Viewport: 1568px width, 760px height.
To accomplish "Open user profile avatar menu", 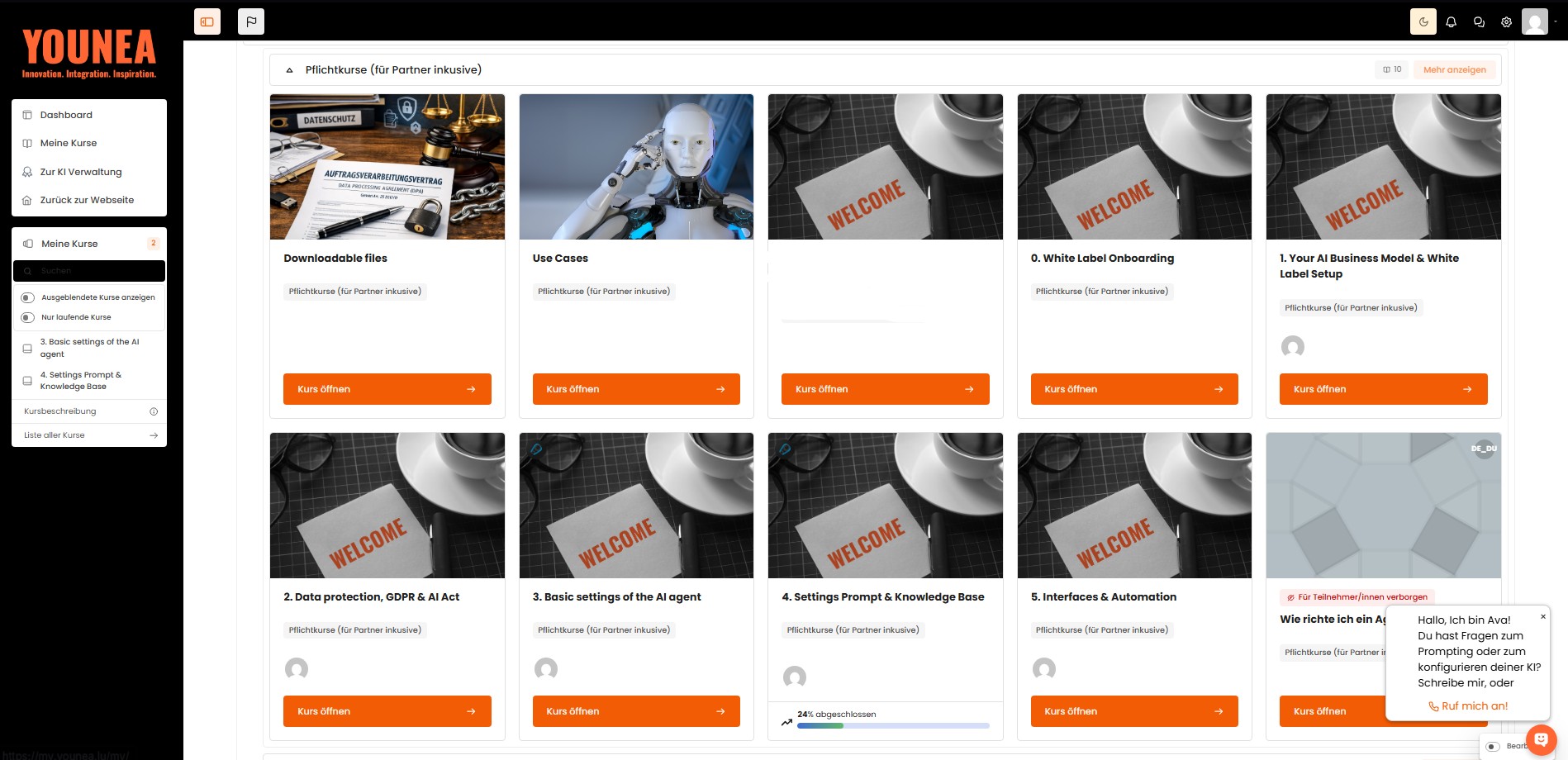I will (x=1535, y=21).
